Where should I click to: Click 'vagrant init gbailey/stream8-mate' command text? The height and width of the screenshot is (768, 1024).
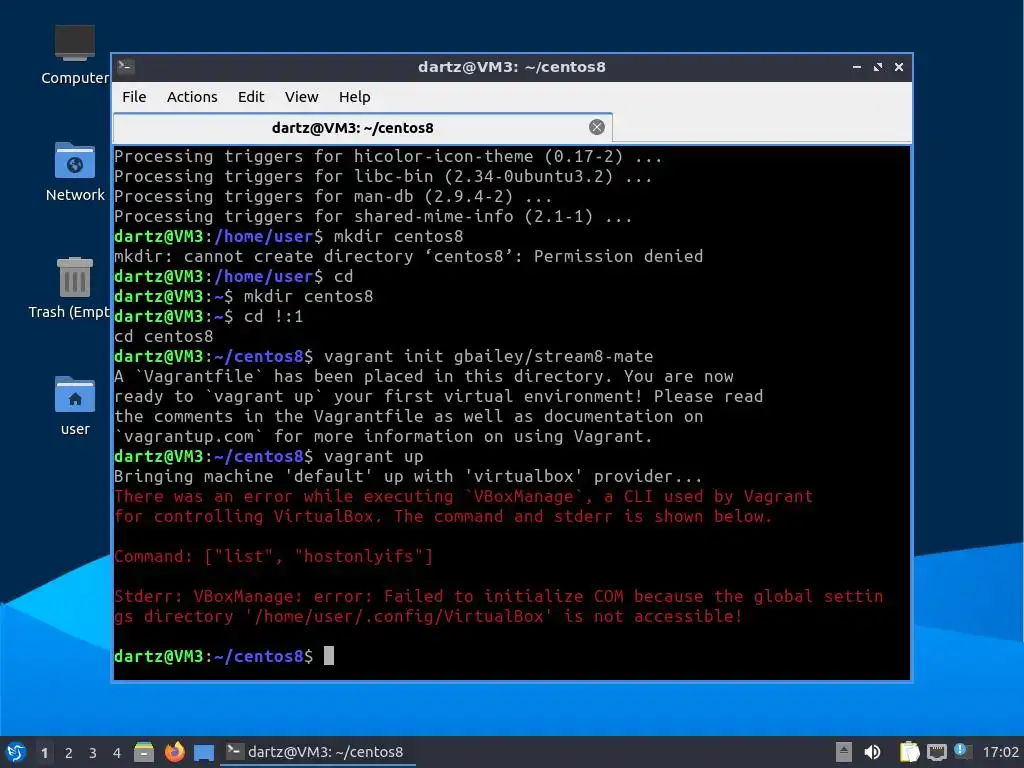[x=488, y=356]
